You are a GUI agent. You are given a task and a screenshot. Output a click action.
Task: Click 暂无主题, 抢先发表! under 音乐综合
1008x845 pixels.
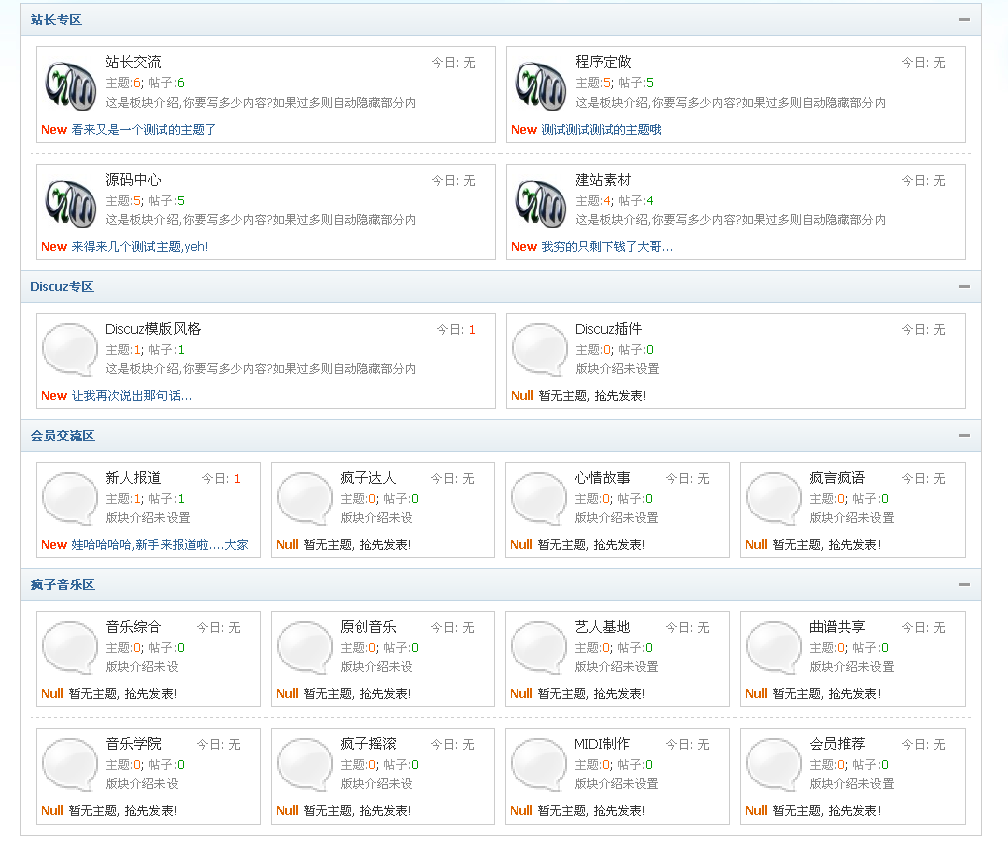(x=122, y=695)
